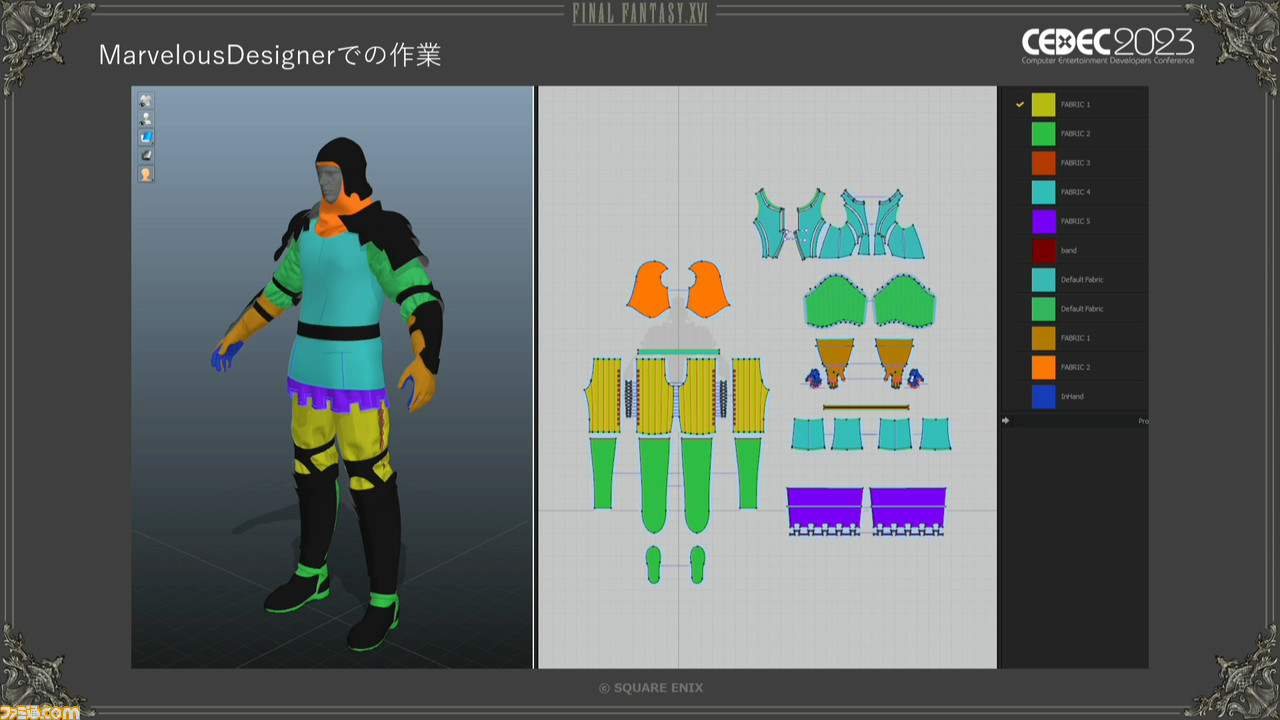1280x720 pixels.
Task: Select FABRIC 1 label next to yellow swatch
Action: 1075,104
